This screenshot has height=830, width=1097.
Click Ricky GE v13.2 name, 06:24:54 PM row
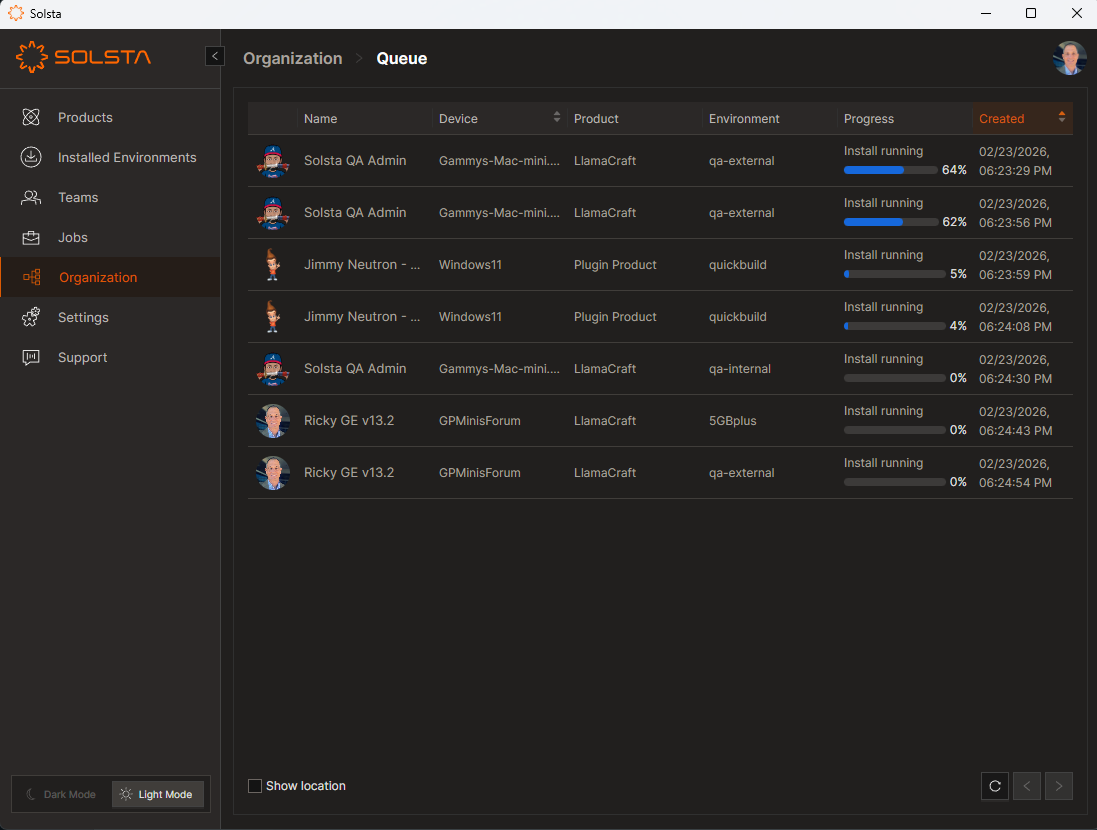[x=348, y=472]
